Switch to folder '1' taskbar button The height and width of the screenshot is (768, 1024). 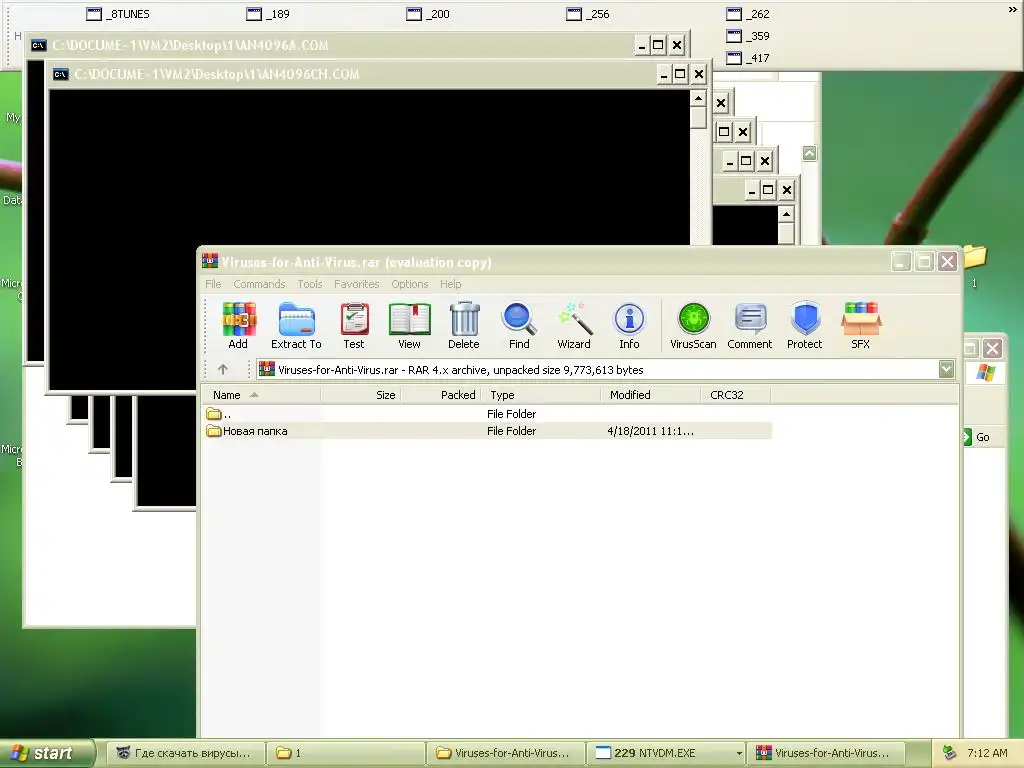(x=345, y=753)
